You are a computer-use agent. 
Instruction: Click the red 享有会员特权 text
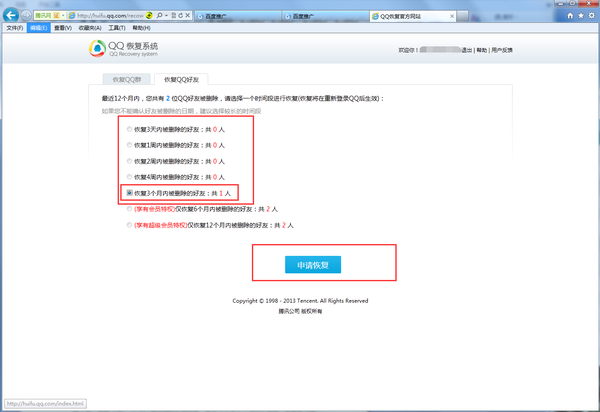[155, 209]
